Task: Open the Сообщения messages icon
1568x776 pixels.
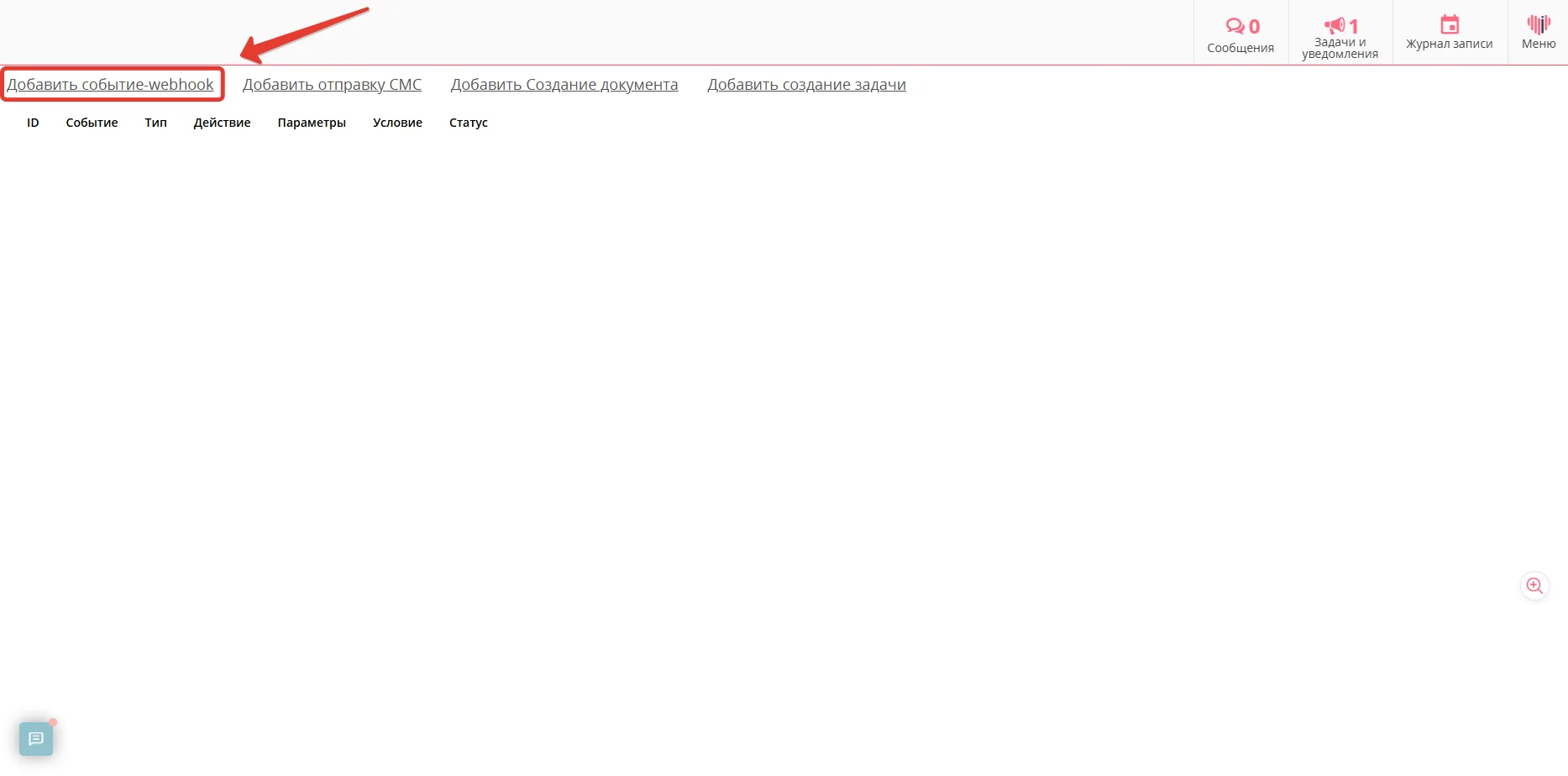Action: (x=1240, y=34)
